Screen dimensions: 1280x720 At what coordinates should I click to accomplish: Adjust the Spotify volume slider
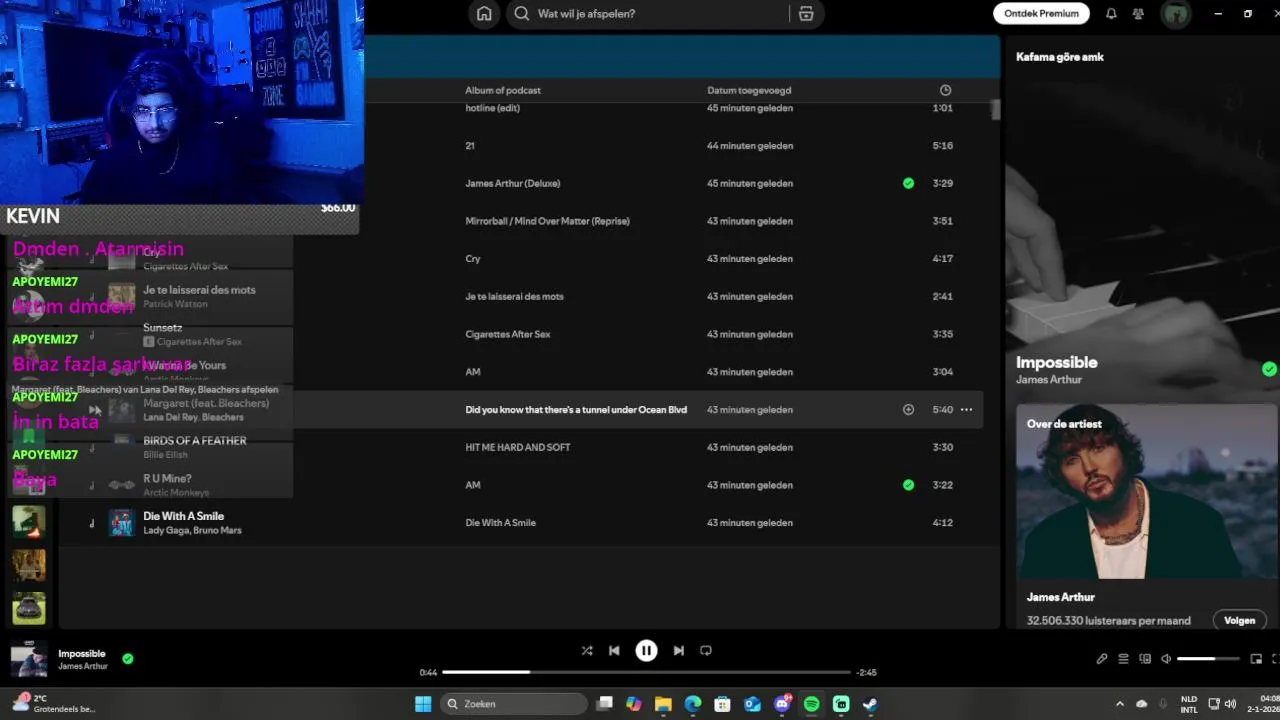pyautogui.click(x=1208, y=659)
